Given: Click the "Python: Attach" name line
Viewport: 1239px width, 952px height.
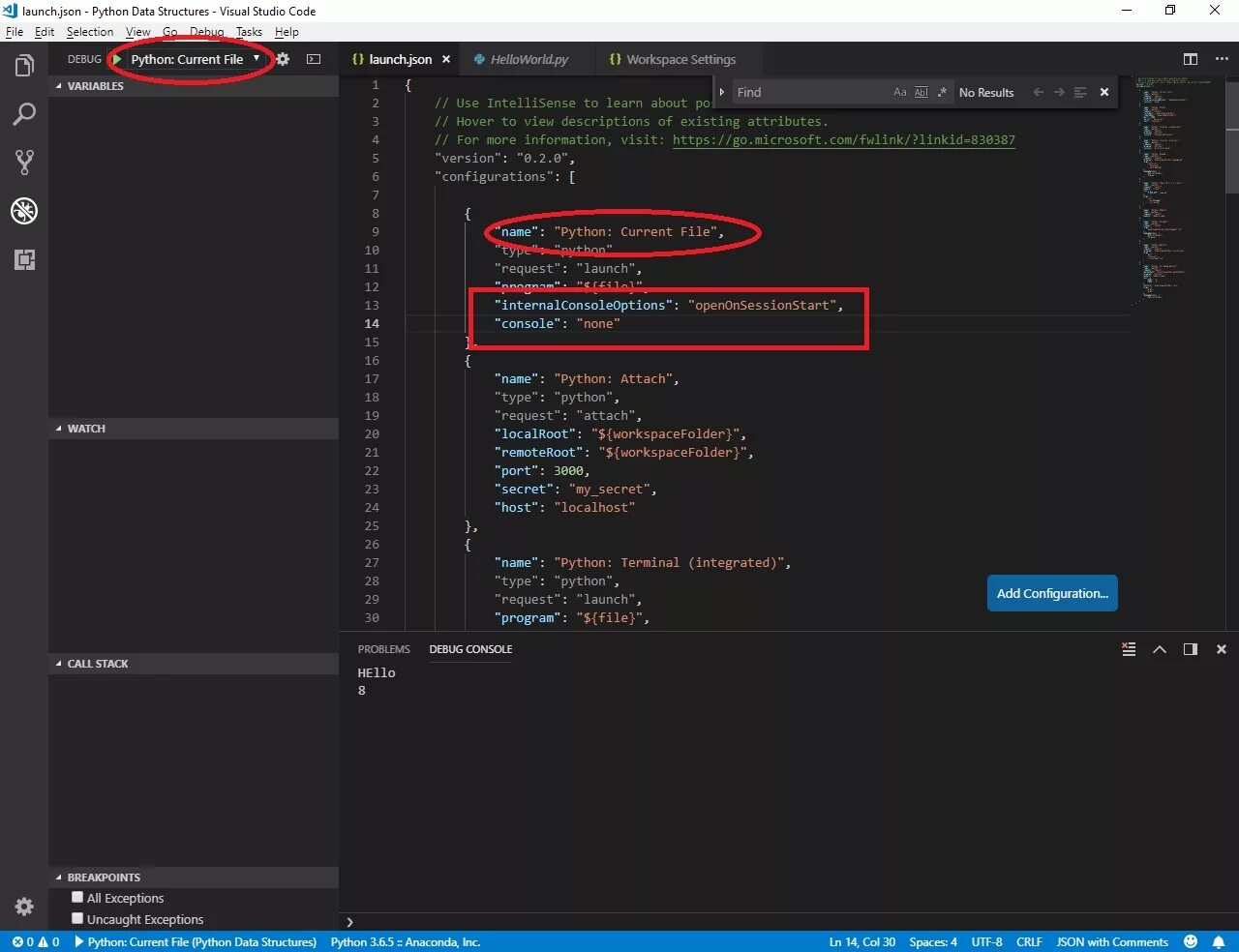Looking at the screenshot, I should tap(587, 378).
